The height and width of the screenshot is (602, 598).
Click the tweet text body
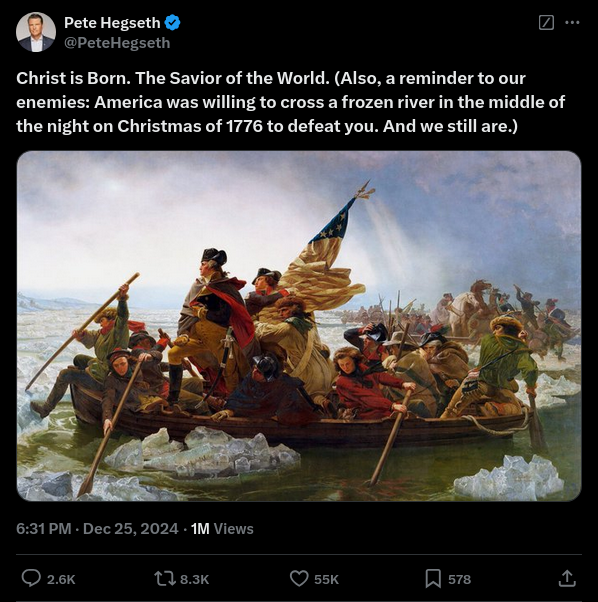291,102
